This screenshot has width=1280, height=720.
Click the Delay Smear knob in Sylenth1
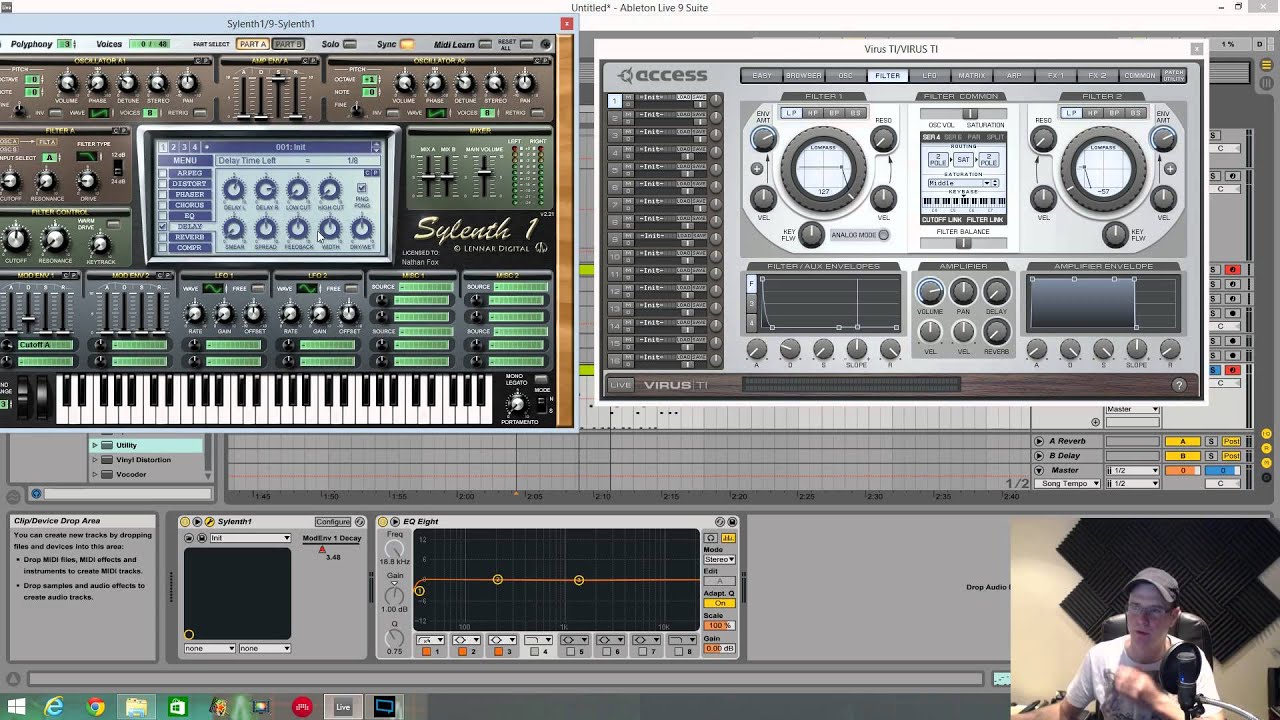click(234, 229)
